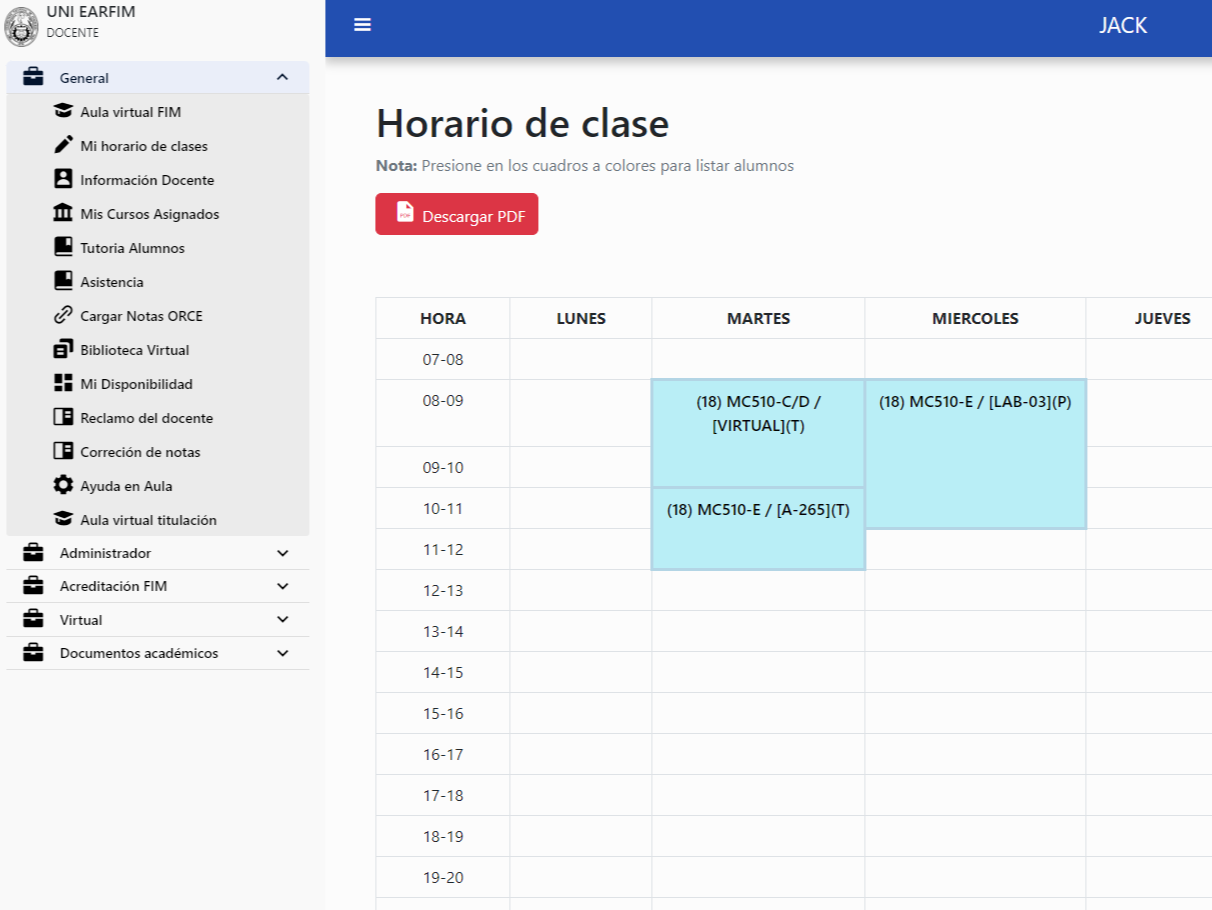Expand the Virtual section

(283, 620)
